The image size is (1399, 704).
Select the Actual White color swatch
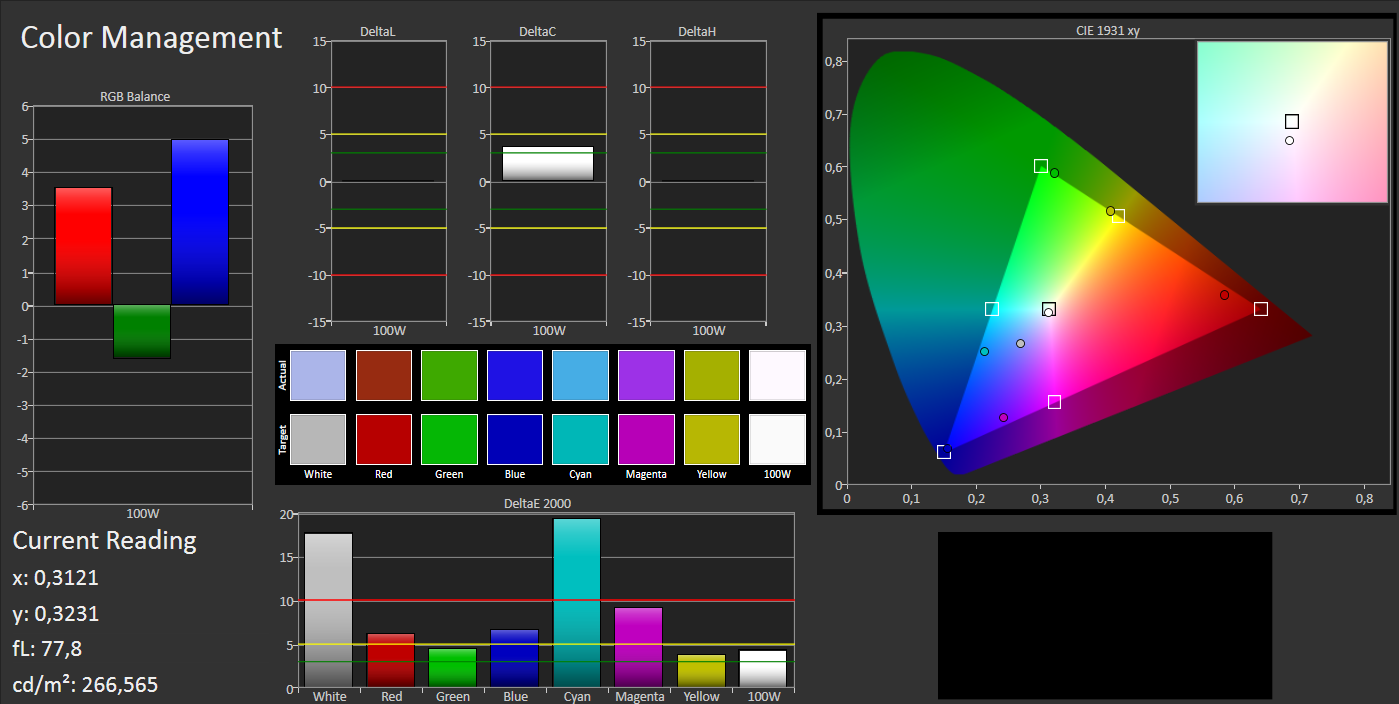318,375
